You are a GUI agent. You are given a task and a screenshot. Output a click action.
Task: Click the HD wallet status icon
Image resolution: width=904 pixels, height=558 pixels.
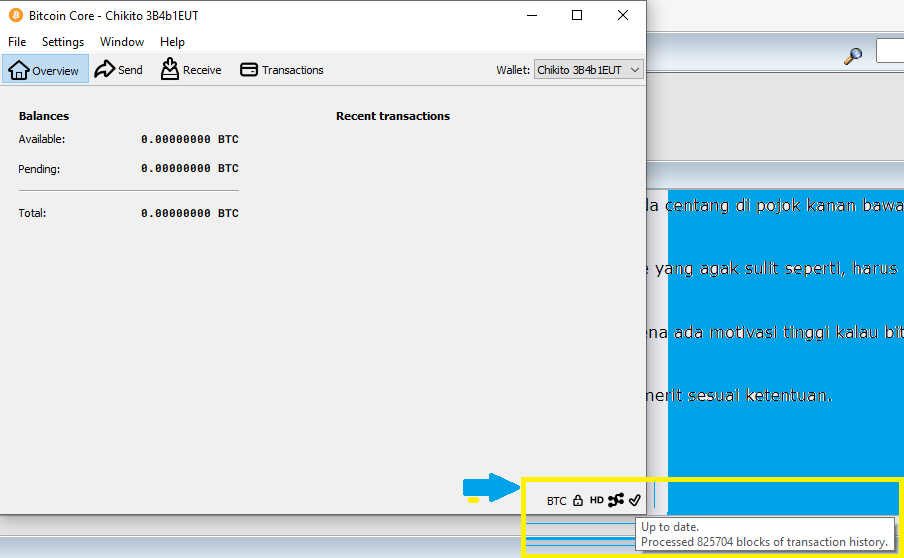click(597, 500)
